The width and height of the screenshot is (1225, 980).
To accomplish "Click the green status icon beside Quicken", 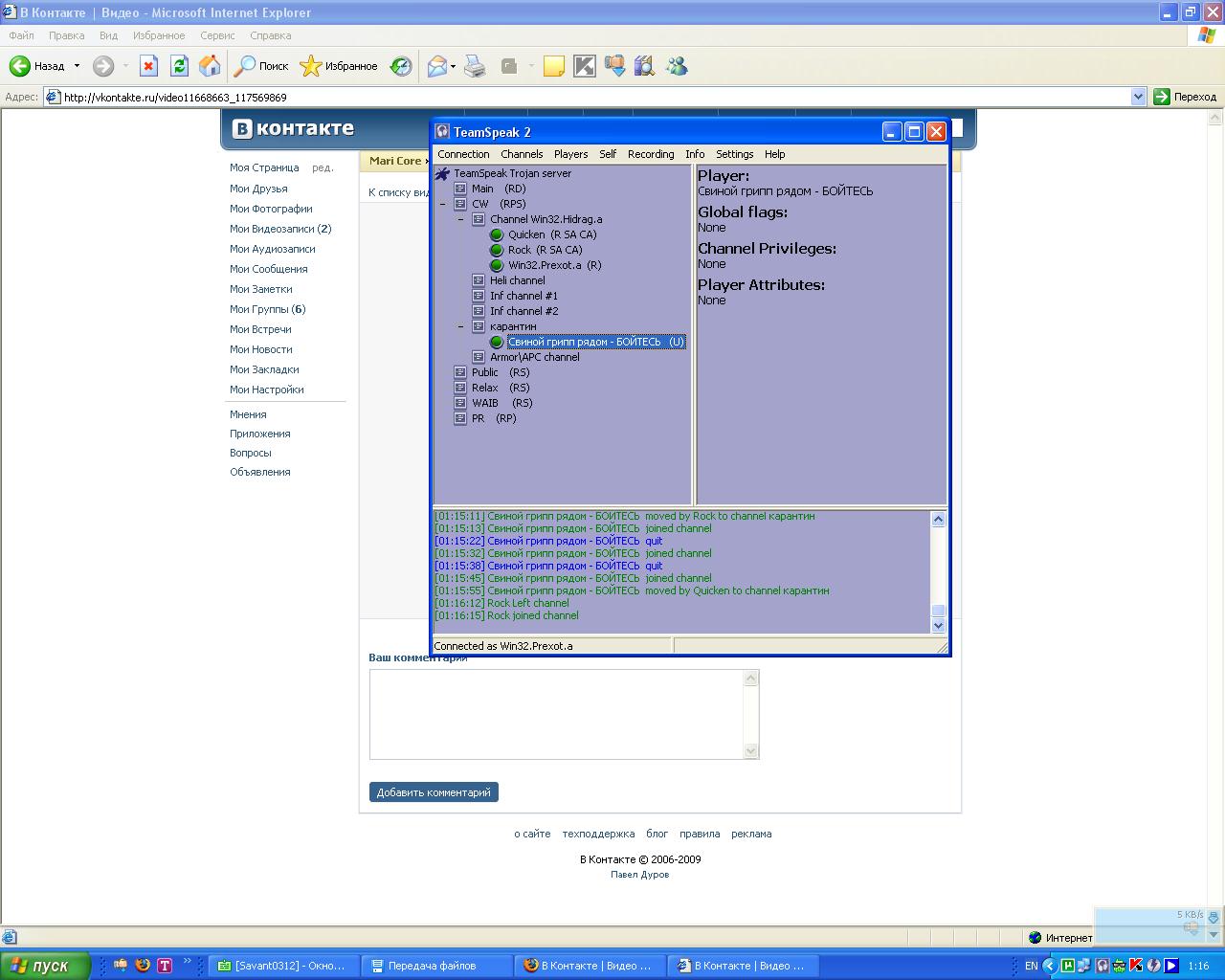I will [497, 234].
